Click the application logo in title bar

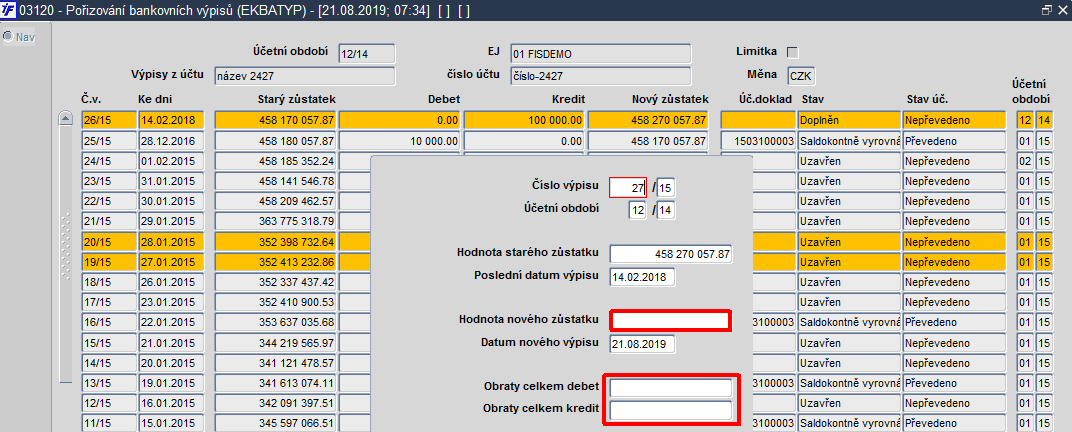(10, 10)
